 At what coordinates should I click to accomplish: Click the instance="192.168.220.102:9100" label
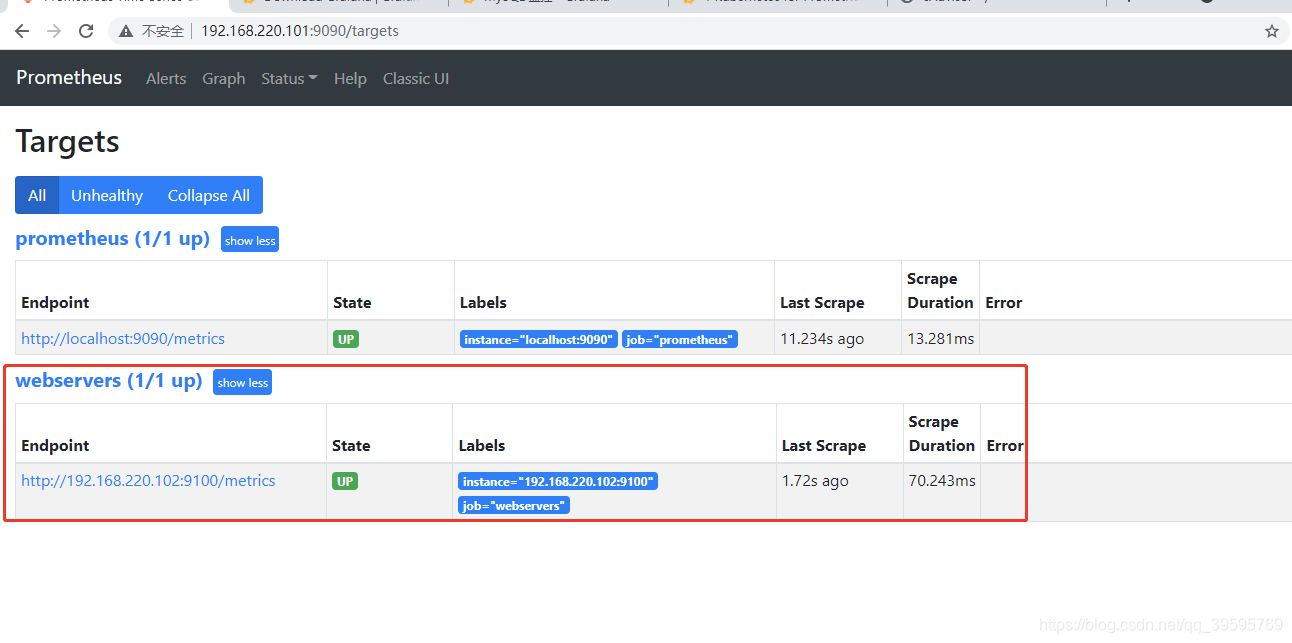tap(558, 482)
